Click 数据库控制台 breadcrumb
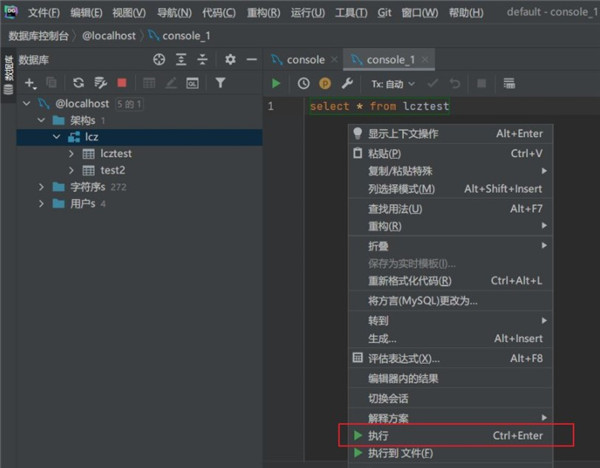600x468 pixels. [x=38, y=36]
